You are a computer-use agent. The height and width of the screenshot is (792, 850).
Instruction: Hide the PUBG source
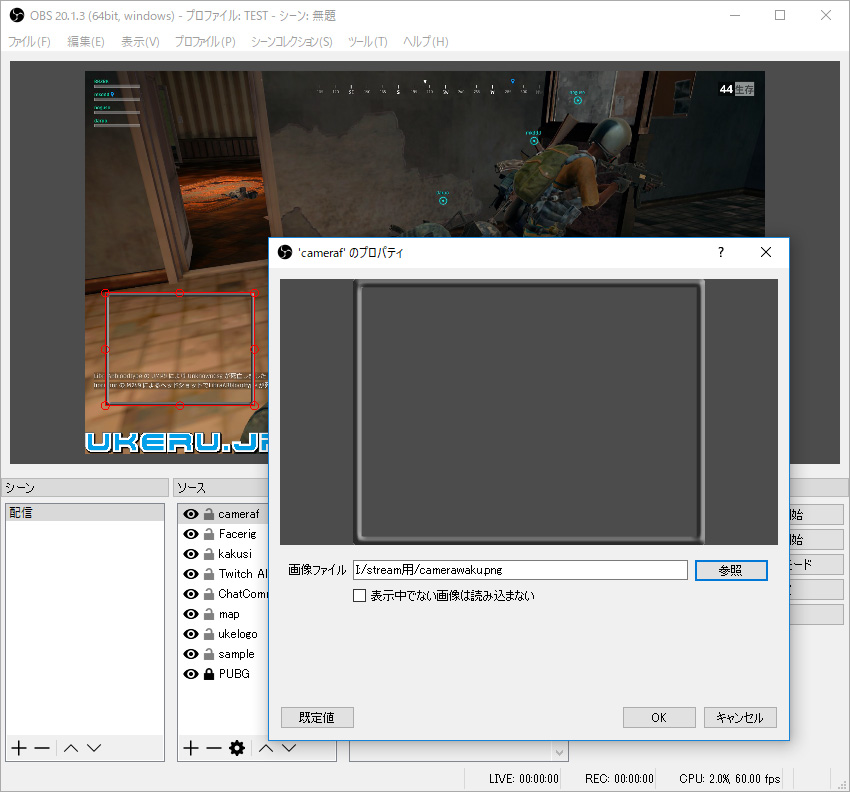pos(190,674)
